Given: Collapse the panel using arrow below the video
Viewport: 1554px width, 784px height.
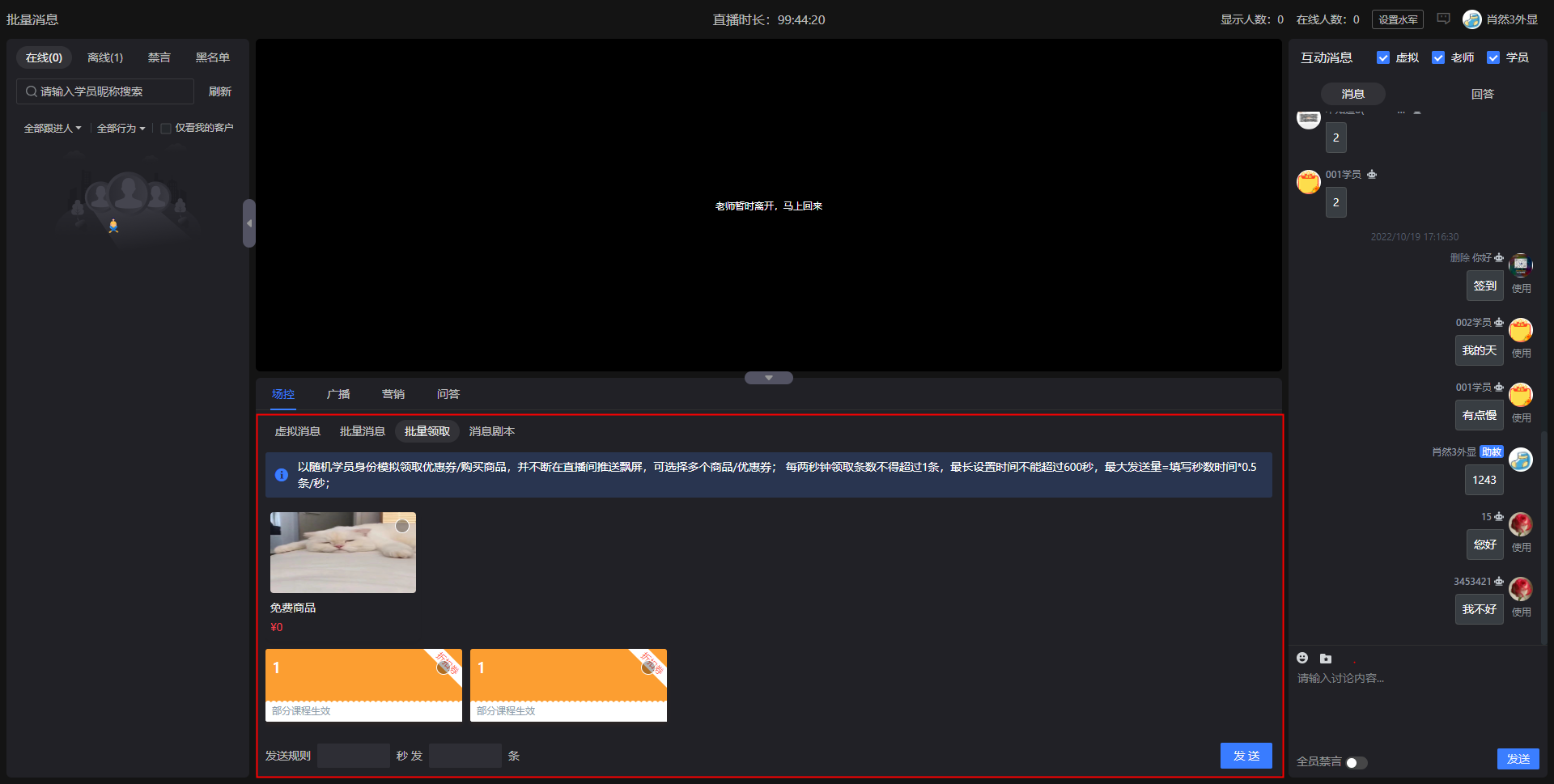Looking at the screenshot, I should pyautogui.click(x=768, y=377).
